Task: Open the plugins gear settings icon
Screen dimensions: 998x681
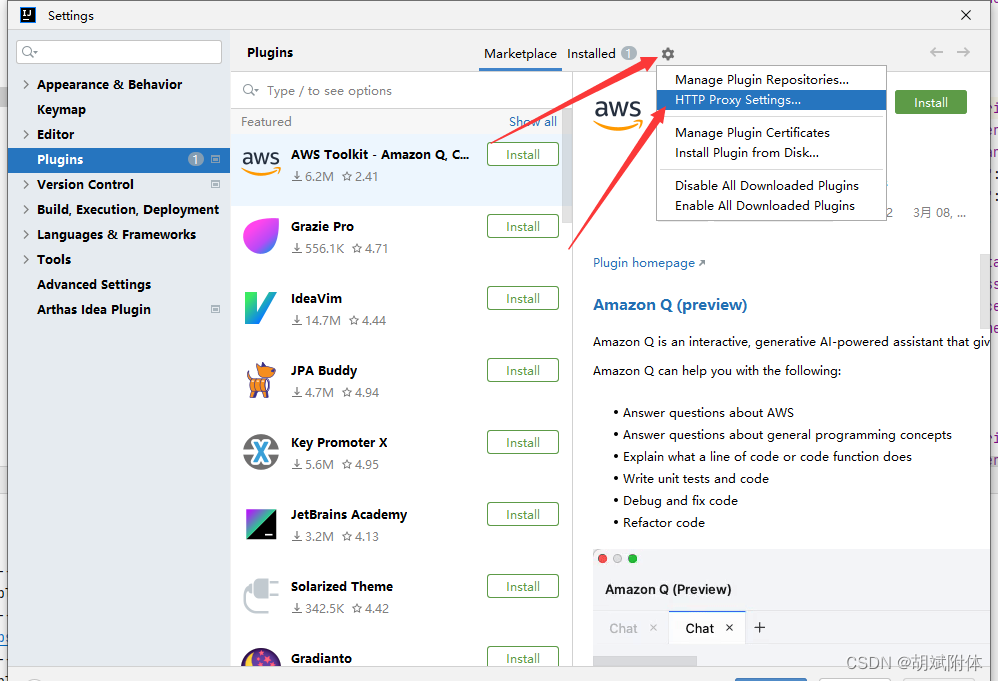Action: pos(667,54)
